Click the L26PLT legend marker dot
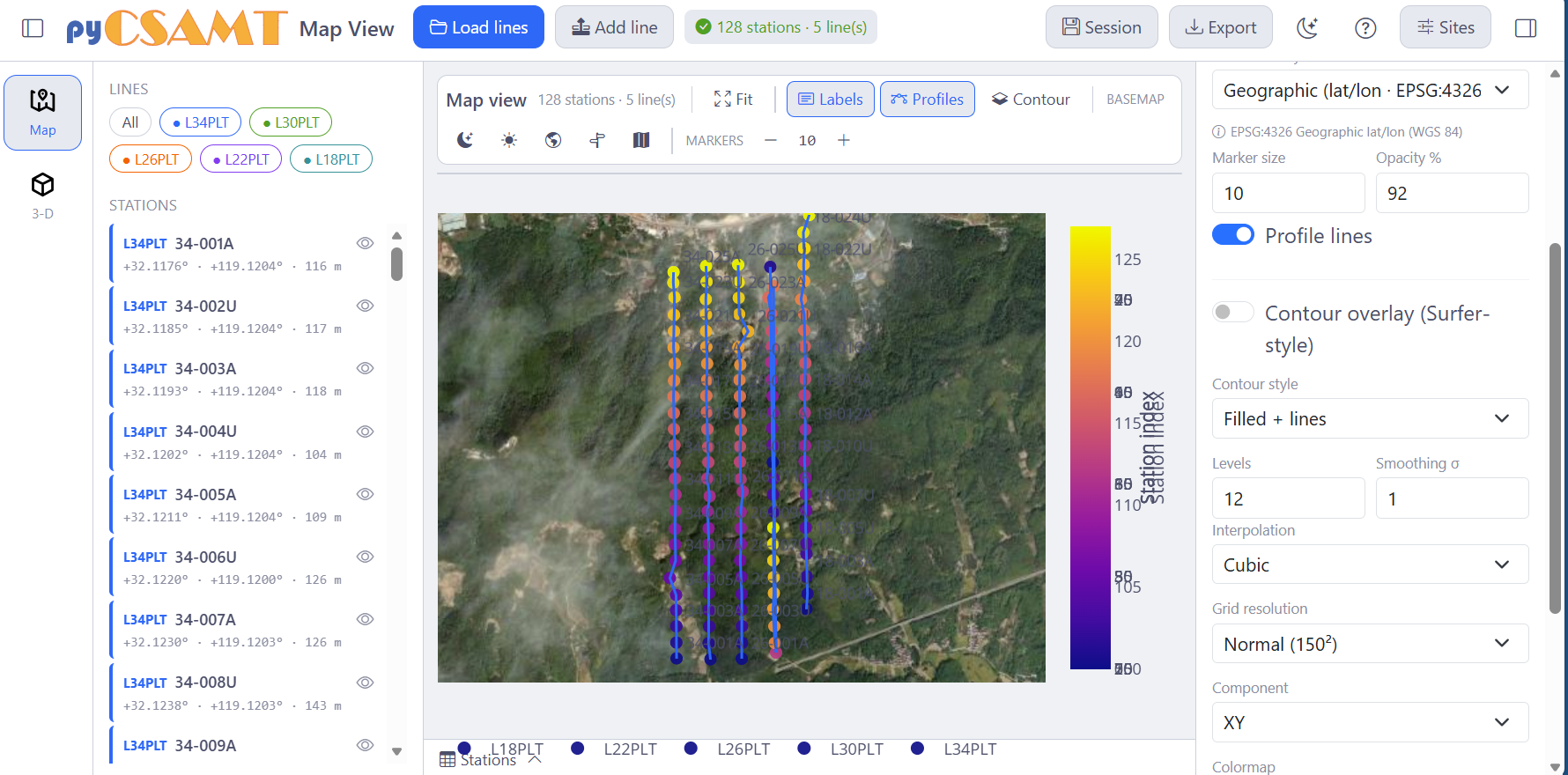Viewport: 1568px width, 775px height. click(691, 748)
